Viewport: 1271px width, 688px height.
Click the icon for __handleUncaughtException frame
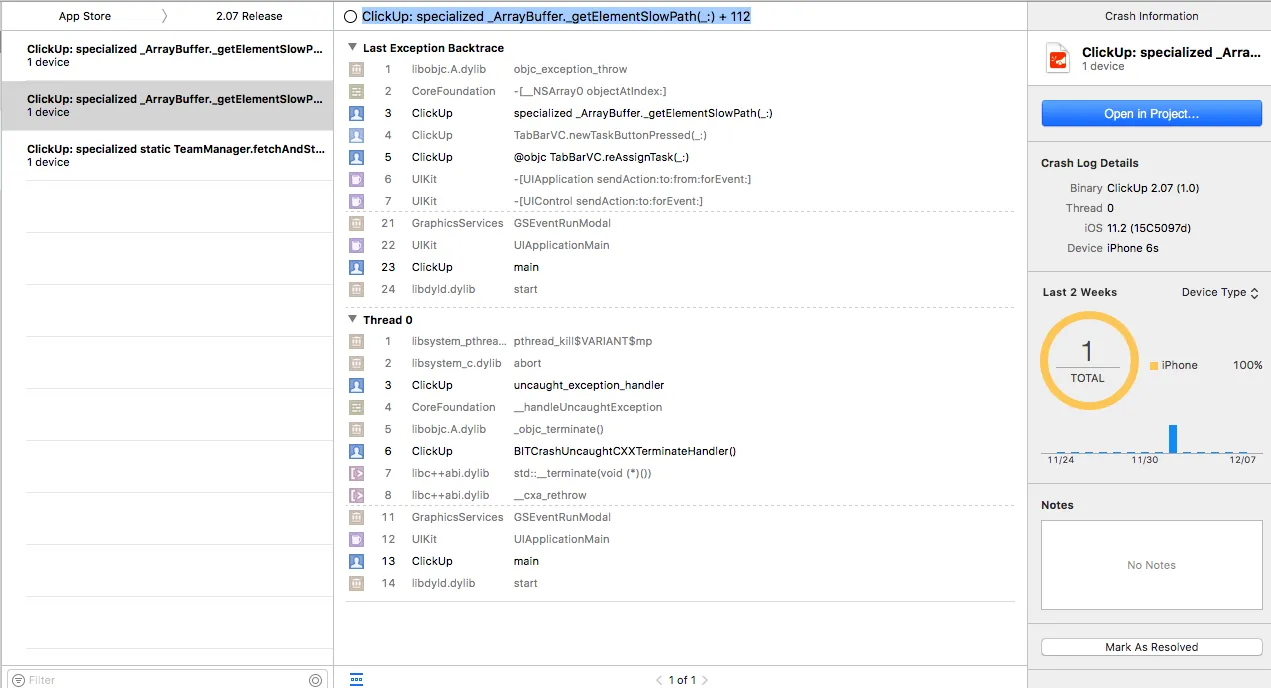click(356, 407)
